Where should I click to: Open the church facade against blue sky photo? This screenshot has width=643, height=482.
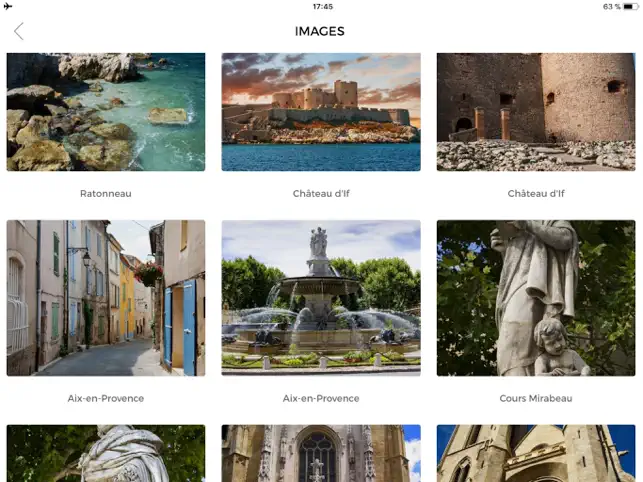[x=536, y=453]
